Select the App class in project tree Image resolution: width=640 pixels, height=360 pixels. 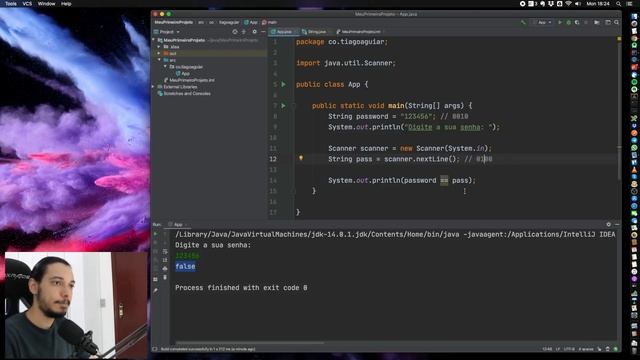(183, 73)
